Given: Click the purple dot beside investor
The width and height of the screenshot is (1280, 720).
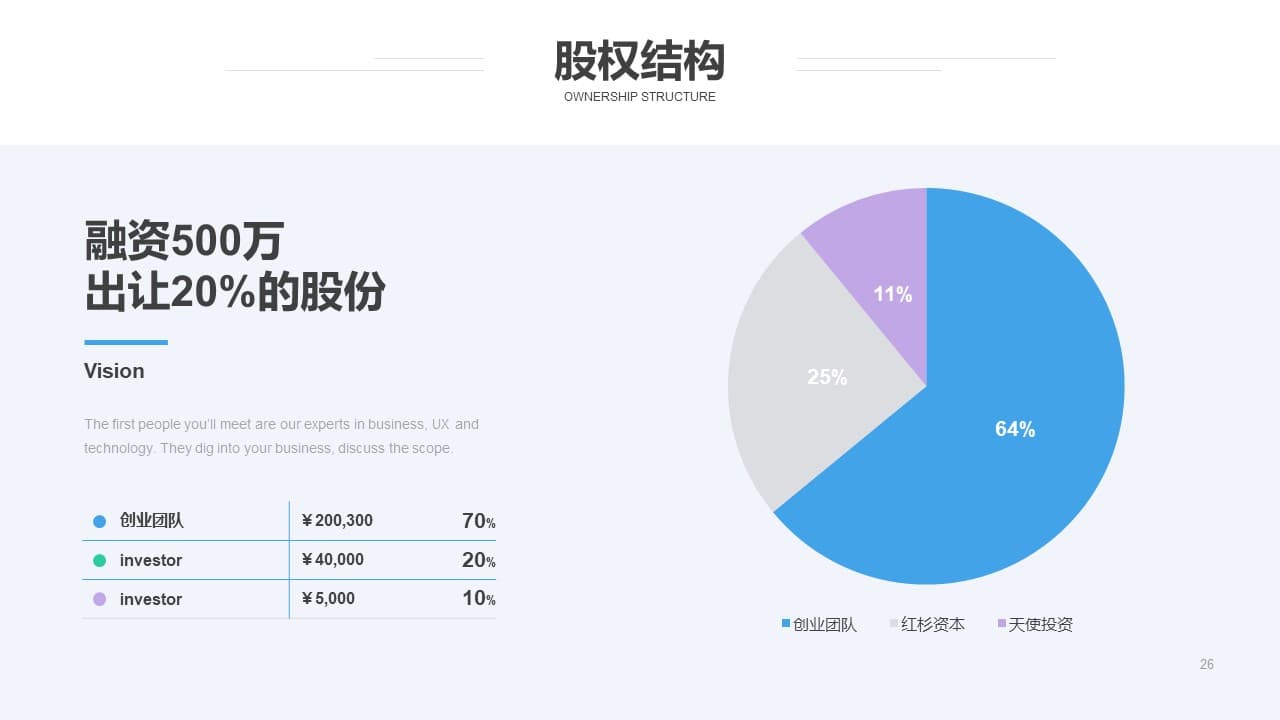Looking at the screenshot, I should point(99,599).
